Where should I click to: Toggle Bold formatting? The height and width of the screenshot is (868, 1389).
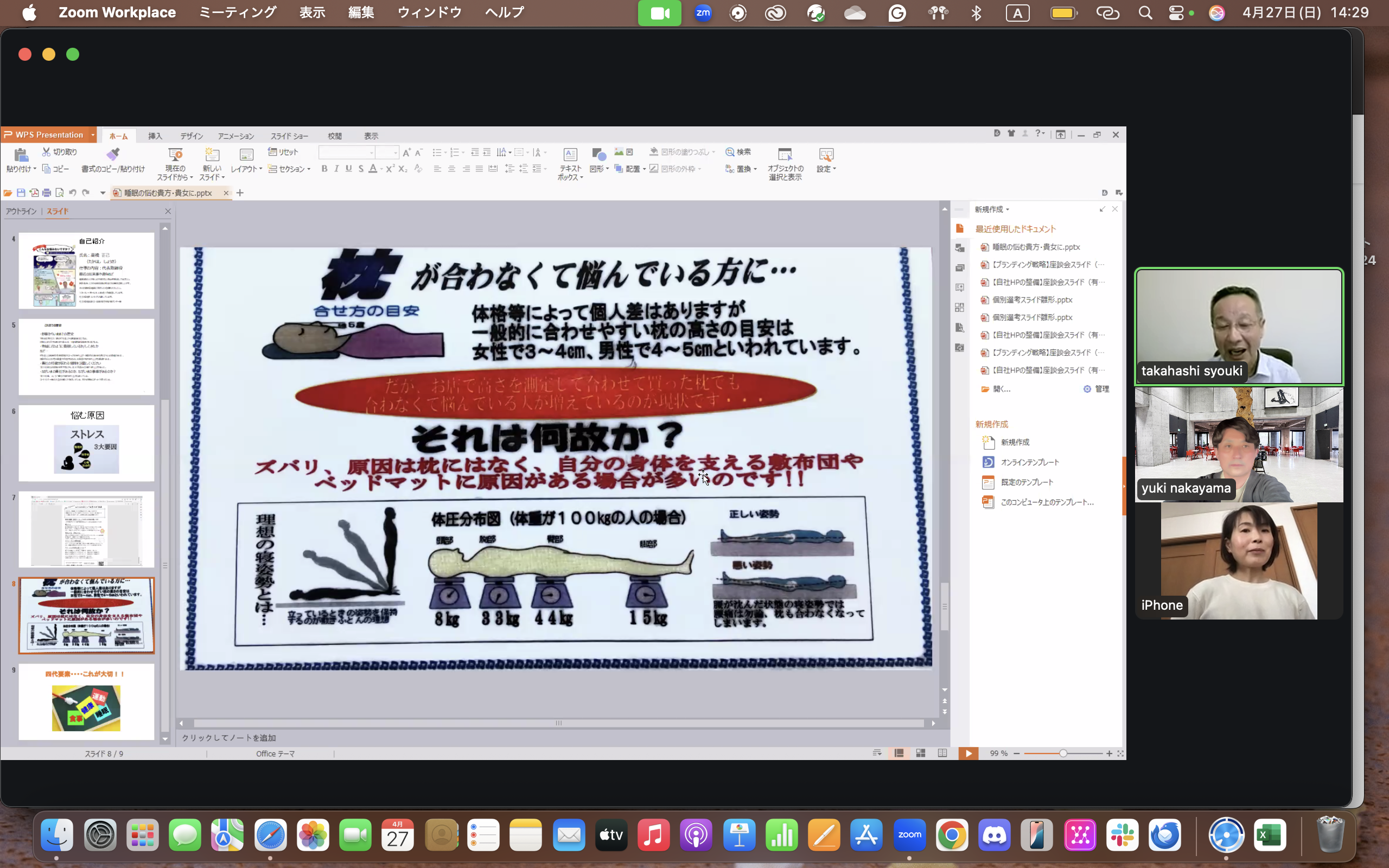point(324,169)
